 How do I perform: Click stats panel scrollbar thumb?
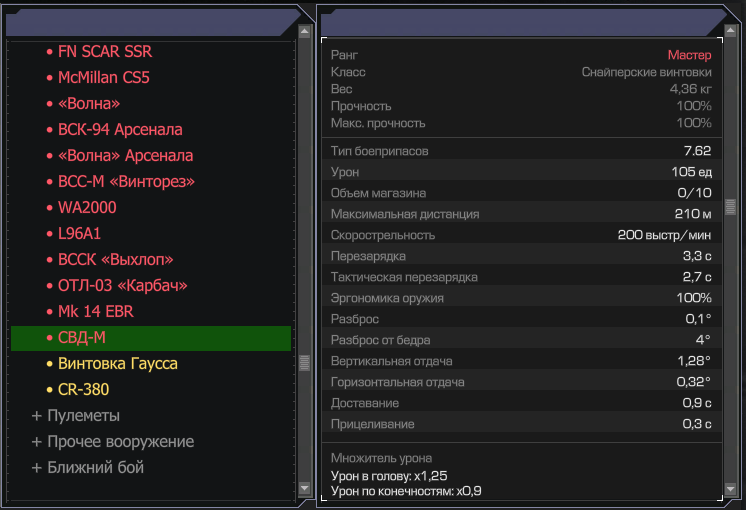coord(730,207)
